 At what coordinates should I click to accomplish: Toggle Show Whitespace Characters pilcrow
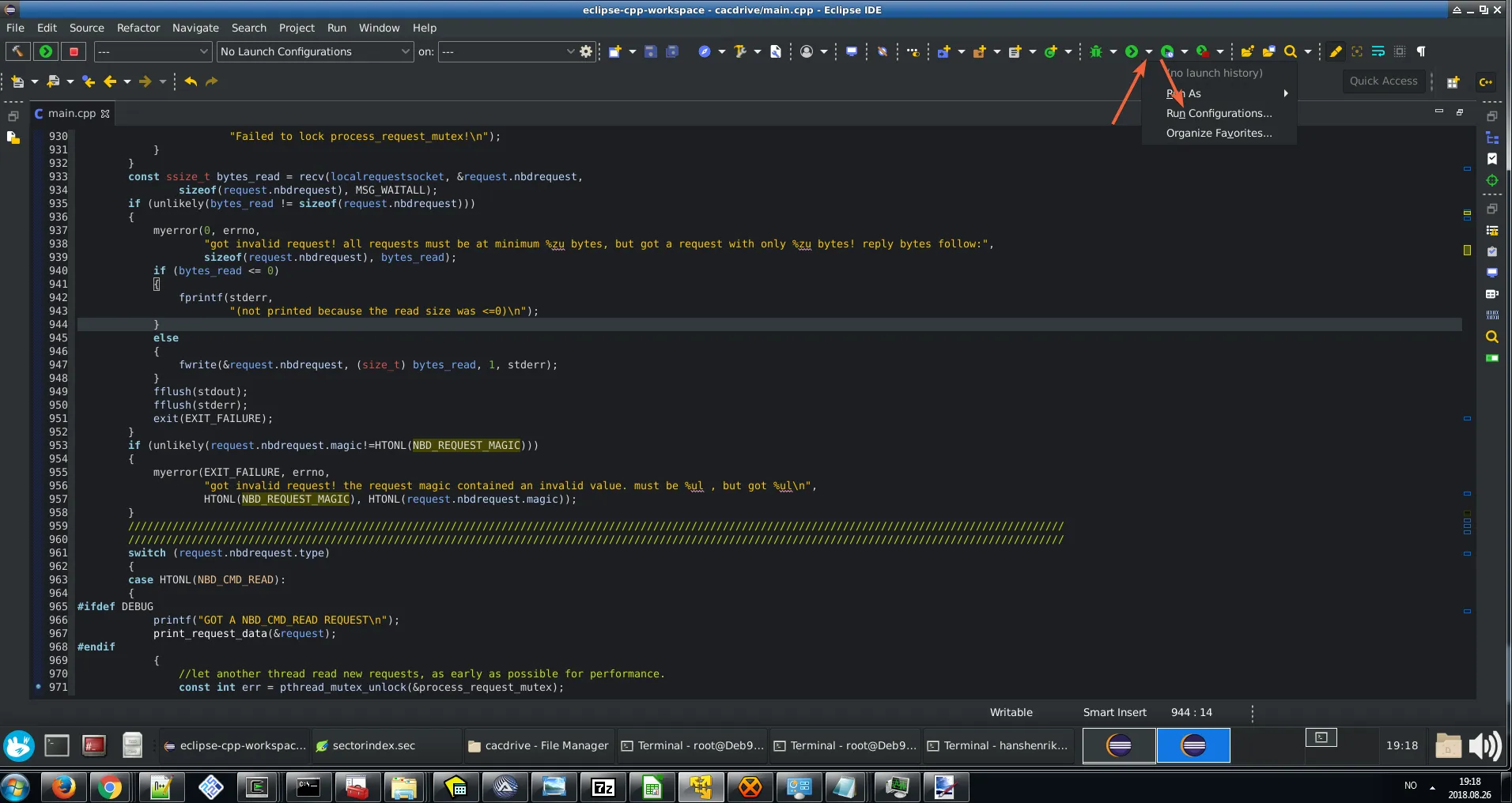pos(1421,51)
